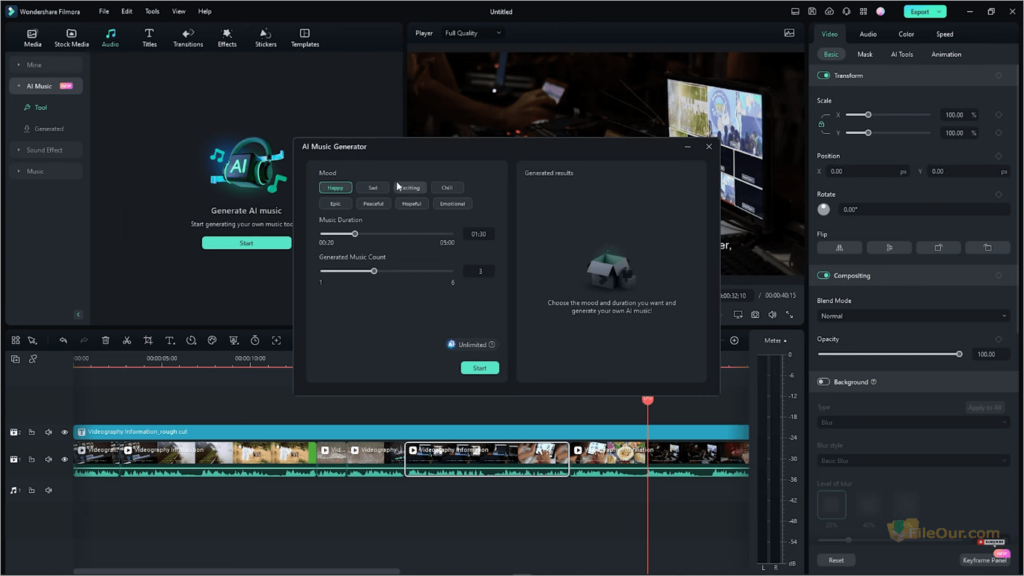1024x576 pixels.
Task: Click the Undo icon in timeline toolbar
Action: [63, 341]
